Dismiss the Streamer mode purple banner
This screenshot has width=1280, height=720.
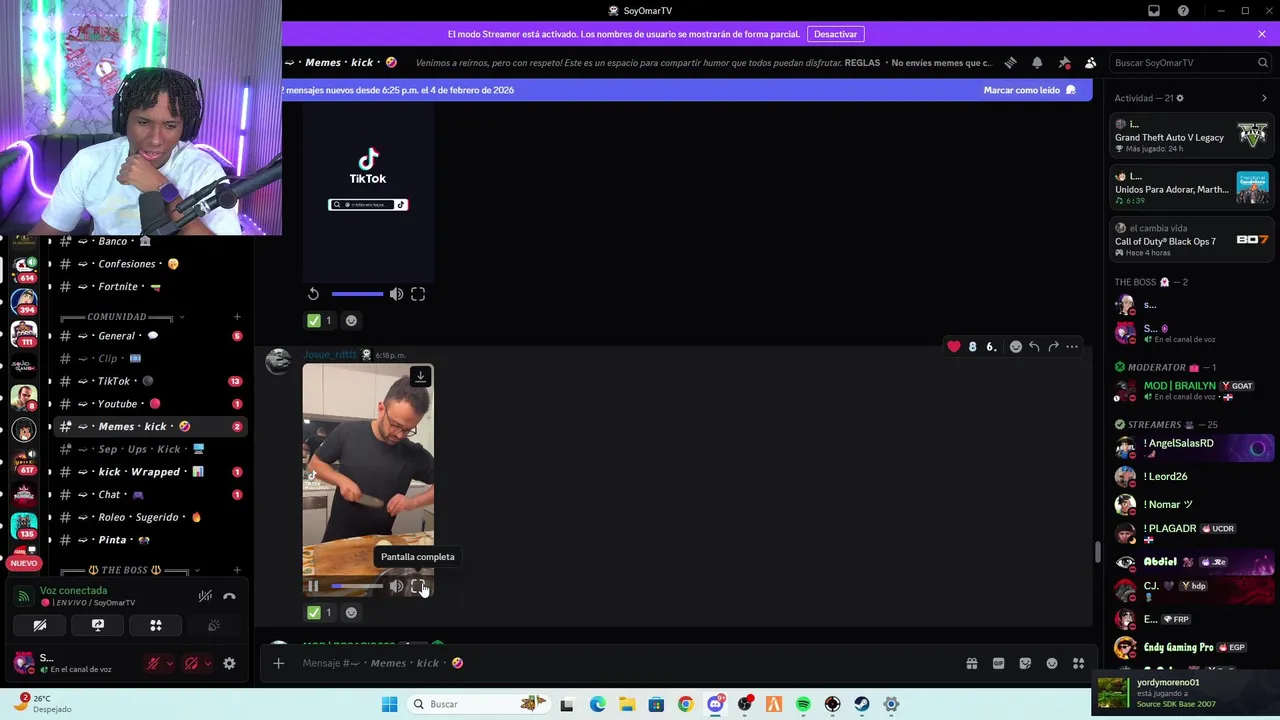tap(1262, 34)
